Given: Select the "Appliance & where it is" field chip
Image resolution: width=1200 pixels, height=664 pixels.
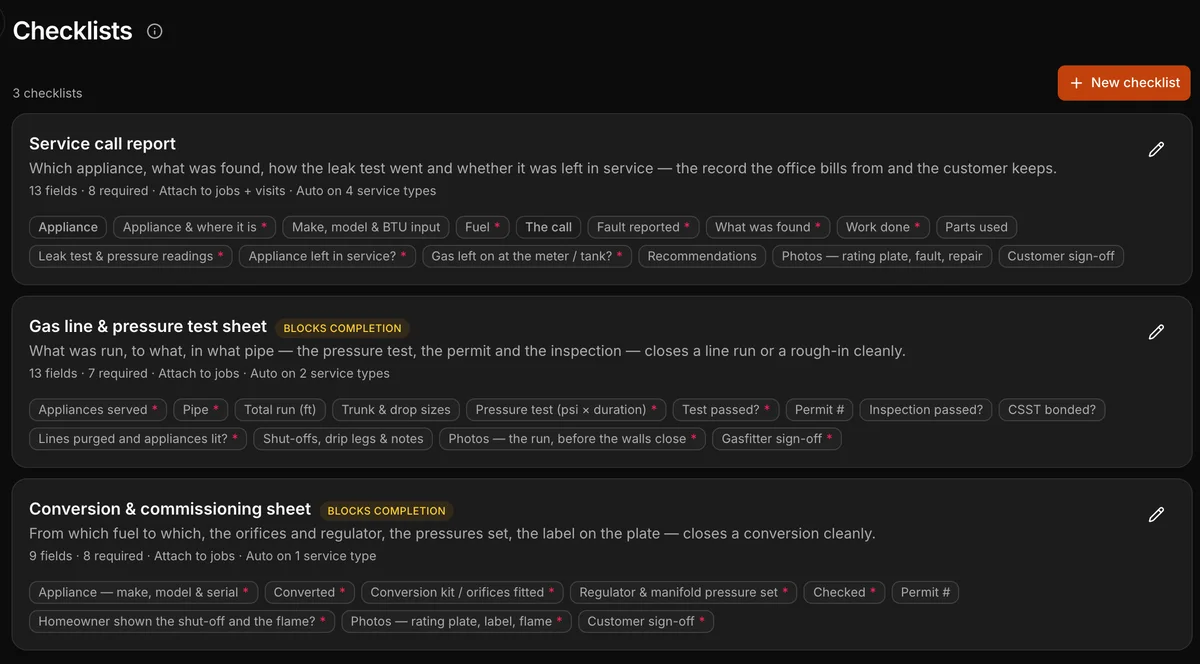Looking at the screenshot, I should [x=195, y=227].
